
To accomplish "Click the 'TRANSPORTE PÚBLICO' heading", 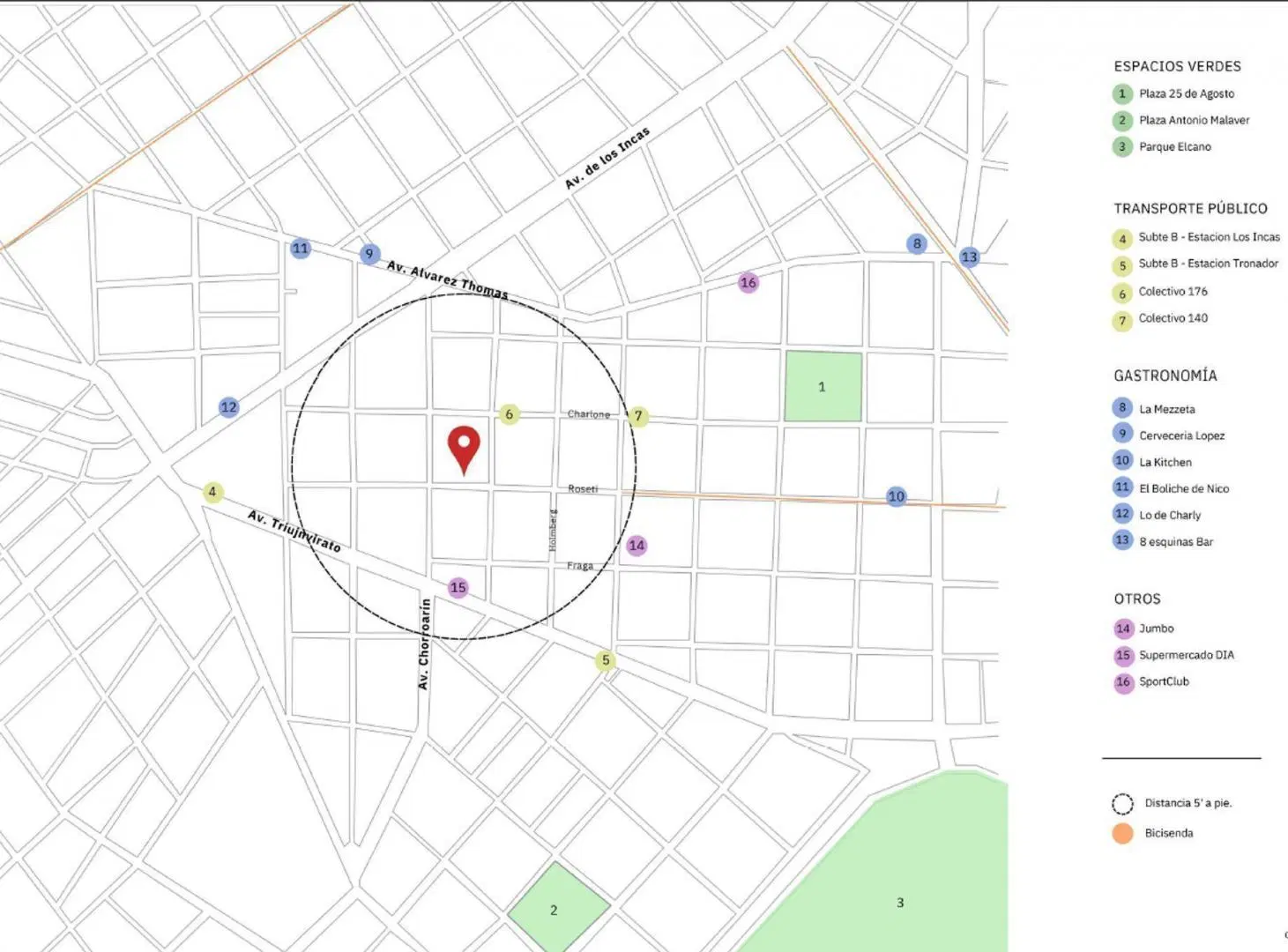I will (x=1191, y=209).
